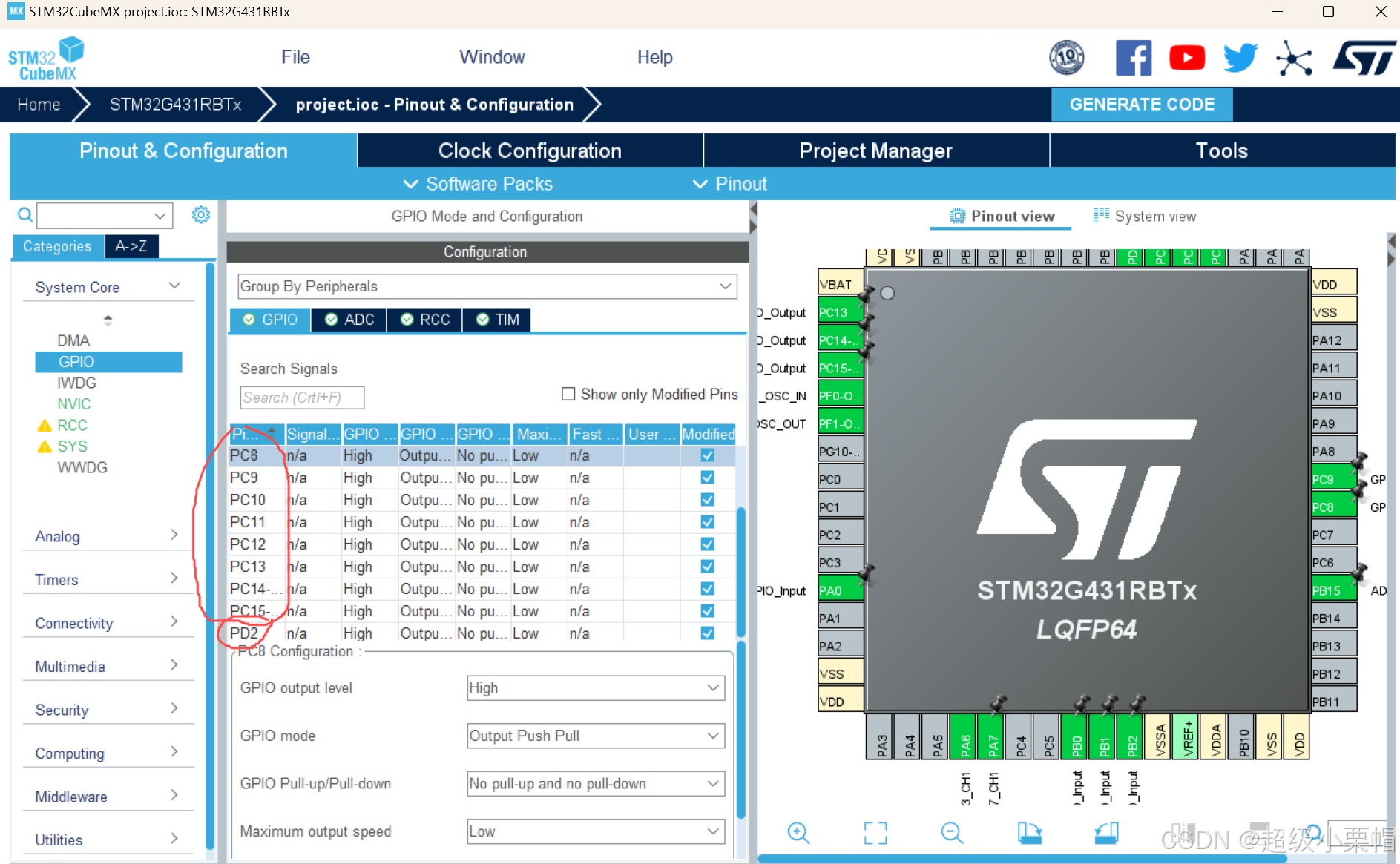
Task: Zoom in on the pinout view
Action: [798, 833]
